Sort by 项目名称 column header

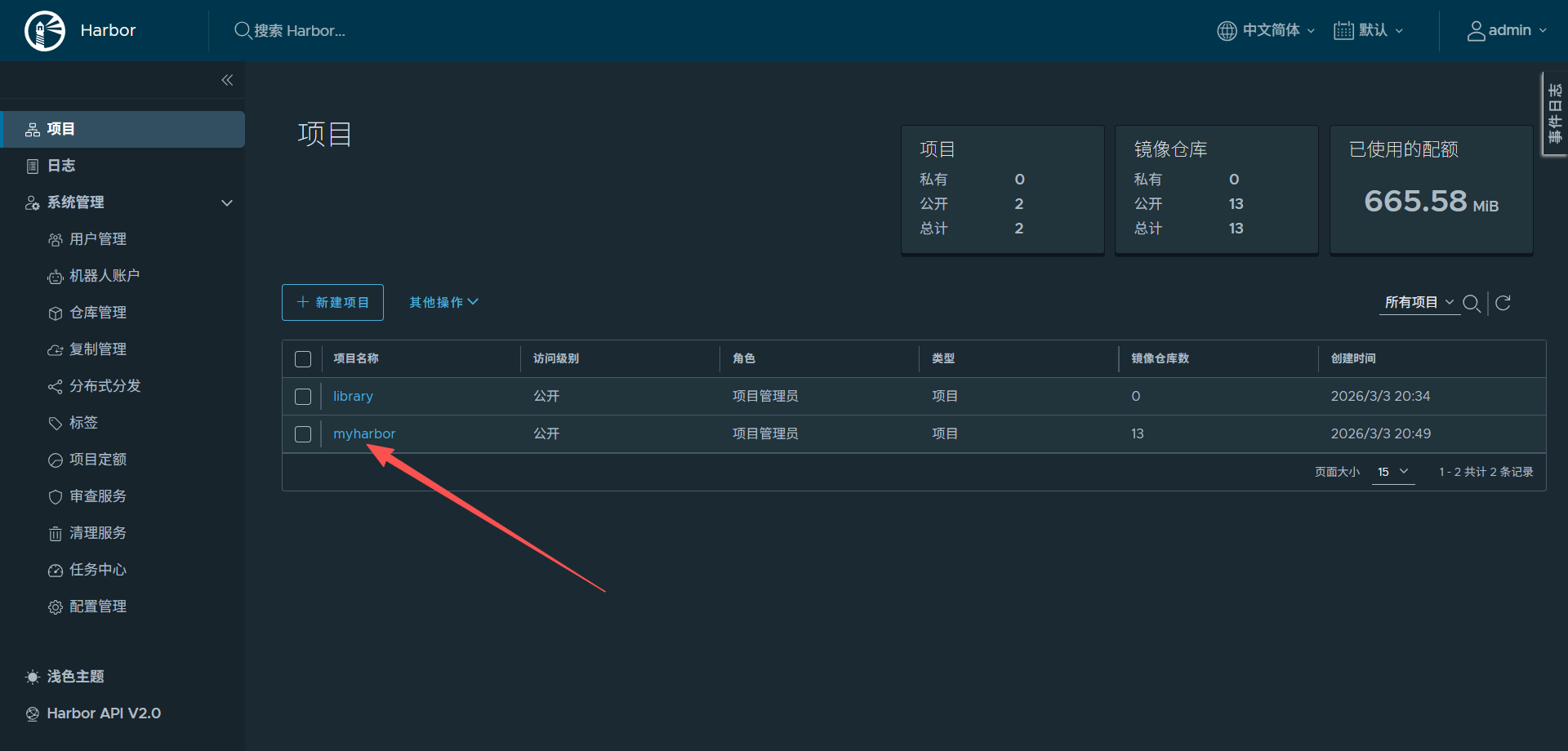point(356,358)
